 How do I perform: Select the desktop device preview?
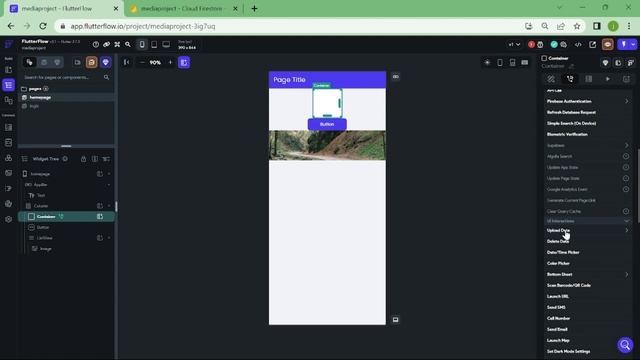[166, 44]
